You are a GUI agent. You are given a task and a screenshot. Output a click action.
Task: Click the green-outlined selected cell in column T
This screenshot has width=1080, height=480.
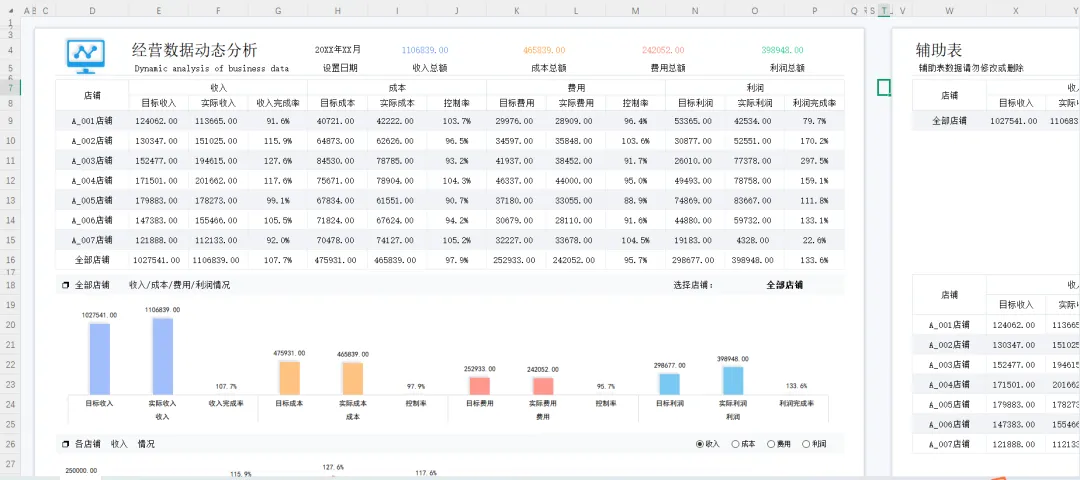(884, 87)
